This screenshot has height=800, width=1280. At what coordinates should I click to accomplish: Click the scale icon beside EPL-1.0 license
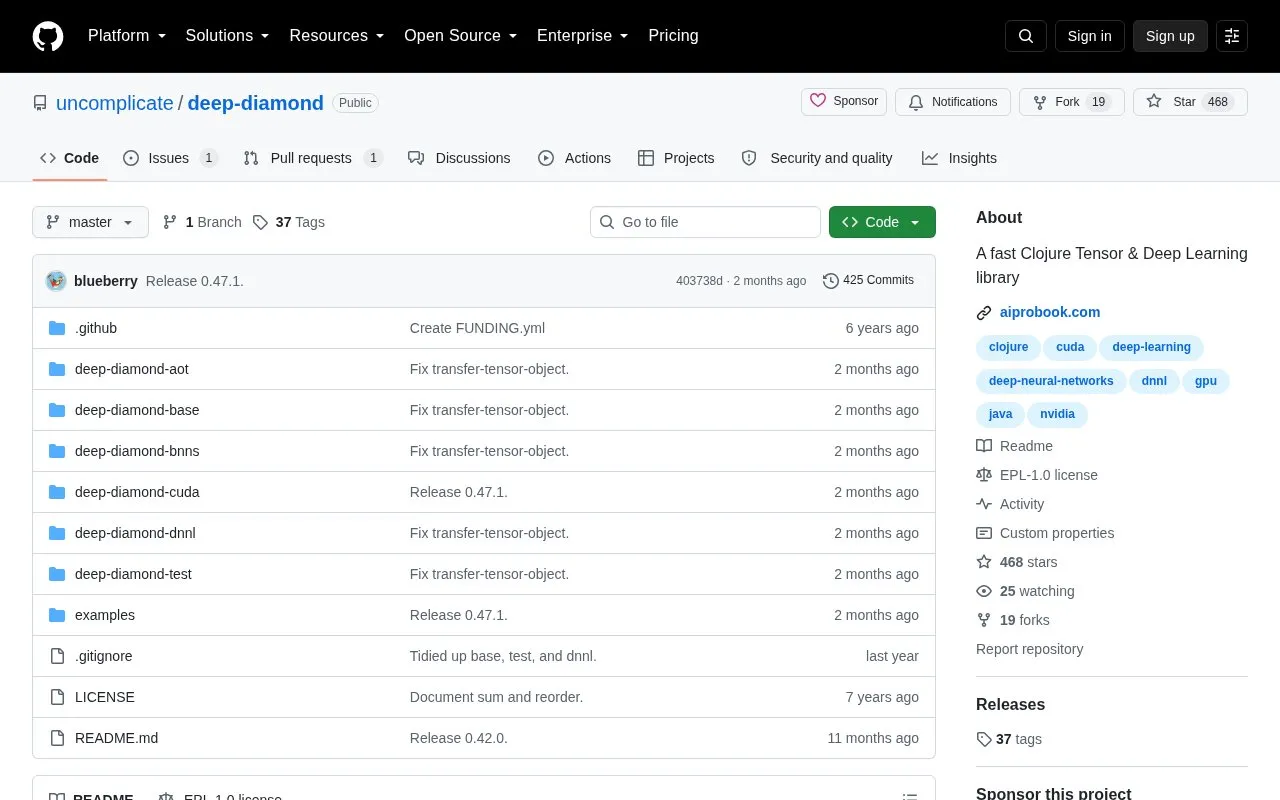[x=984, y=475]
